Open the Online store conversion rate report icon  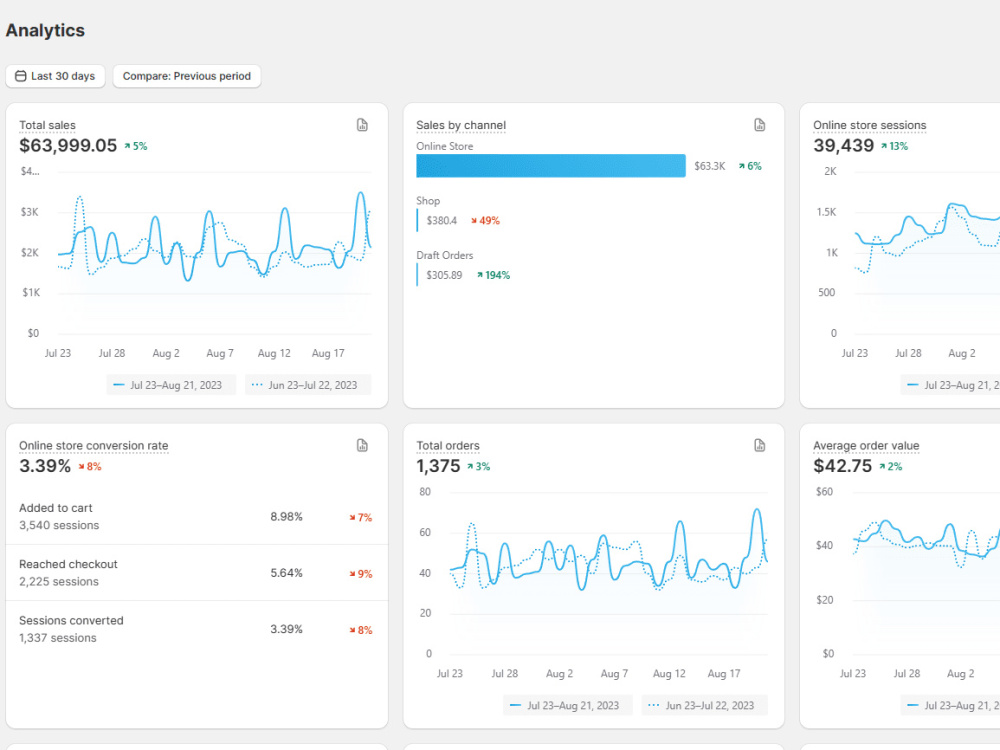point(362,445)
